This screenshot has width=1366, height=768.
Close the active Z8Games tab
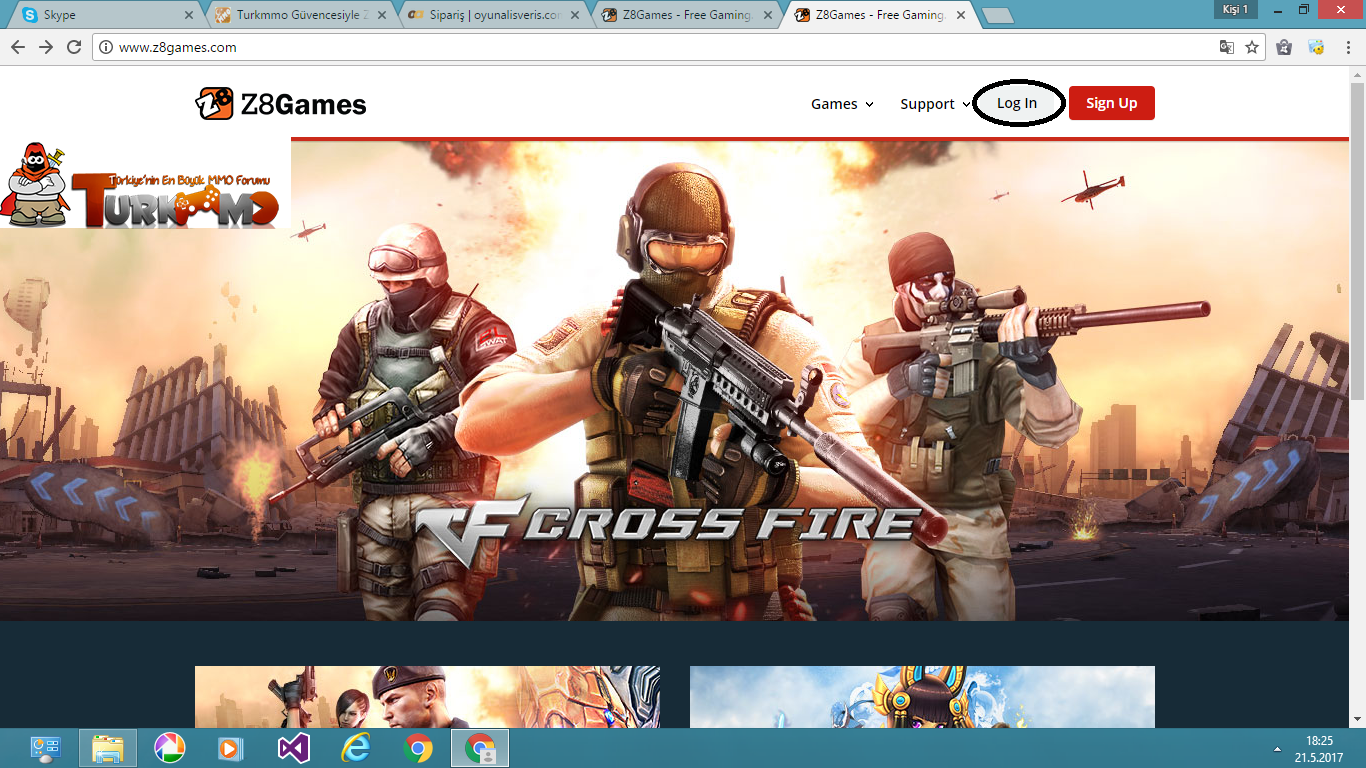961,15
